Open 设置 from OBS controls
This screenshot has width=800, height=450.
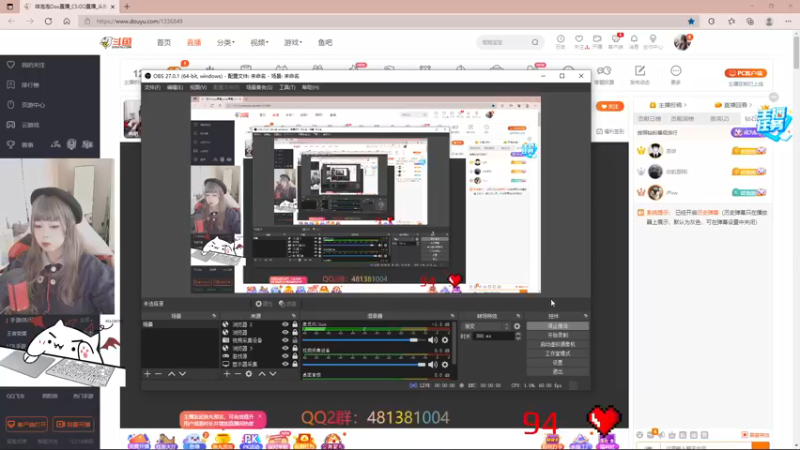coord(558,363)
